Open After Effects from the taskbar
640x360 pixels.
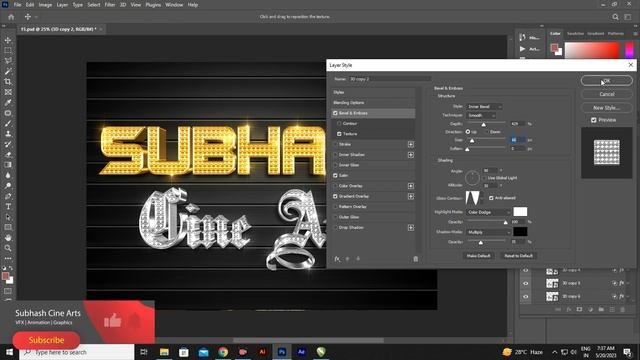click(x=301, y=352)
